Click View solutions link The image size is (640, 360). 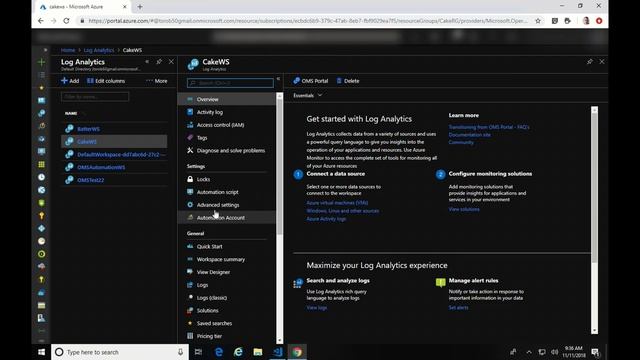(464, 209)
